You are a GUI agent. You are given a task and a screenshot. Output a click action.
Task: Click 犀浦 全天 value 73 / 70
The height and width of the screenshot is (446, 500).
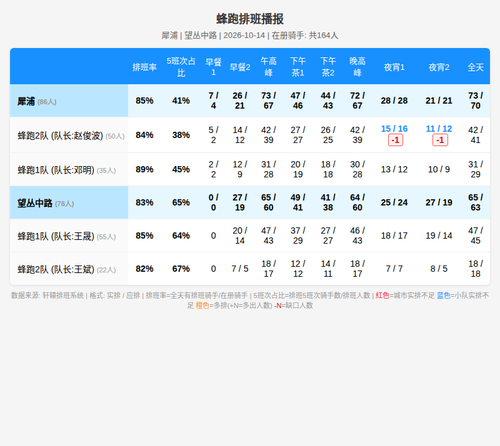click(475, 101)
